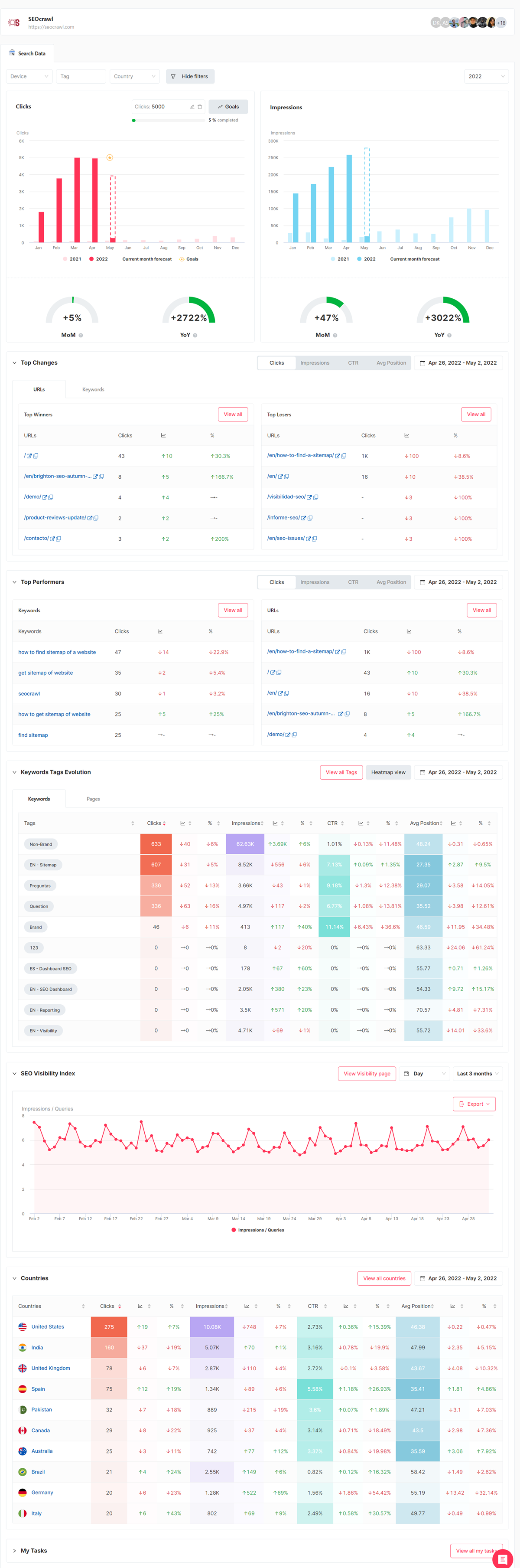Click the Hide filters button
Screen dimensions: 520x1568
(x=190, y=77)
